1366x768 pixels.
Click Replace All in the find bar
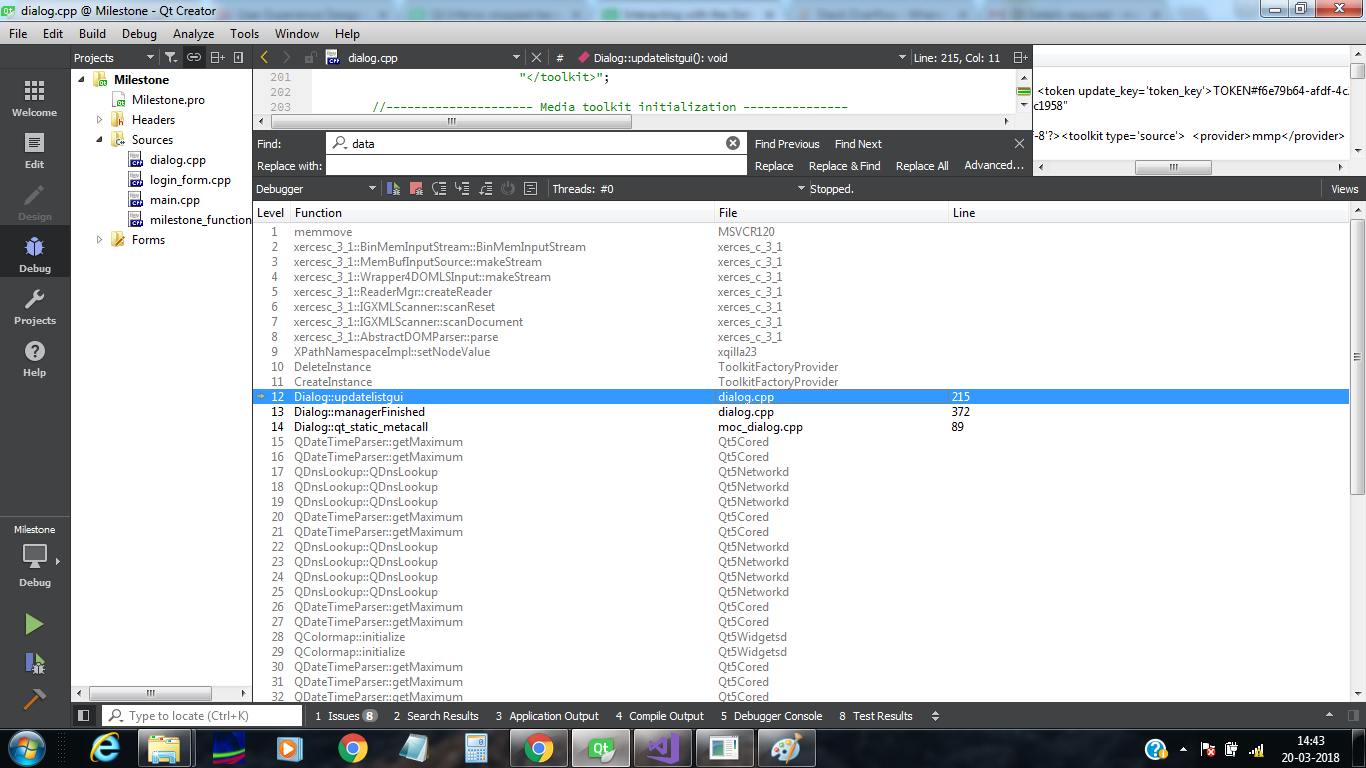point(921,165)
